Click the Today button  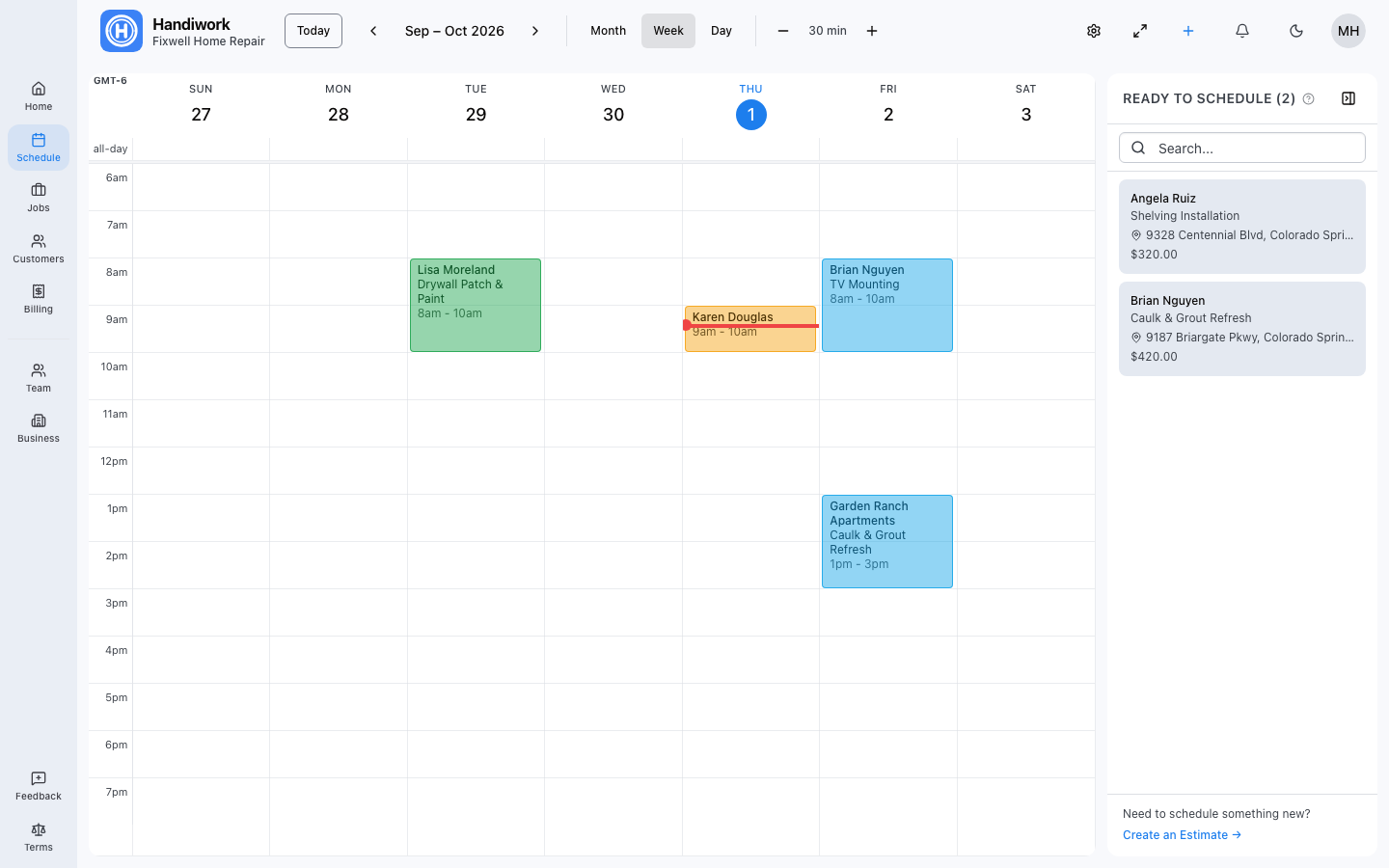point(313,31)
